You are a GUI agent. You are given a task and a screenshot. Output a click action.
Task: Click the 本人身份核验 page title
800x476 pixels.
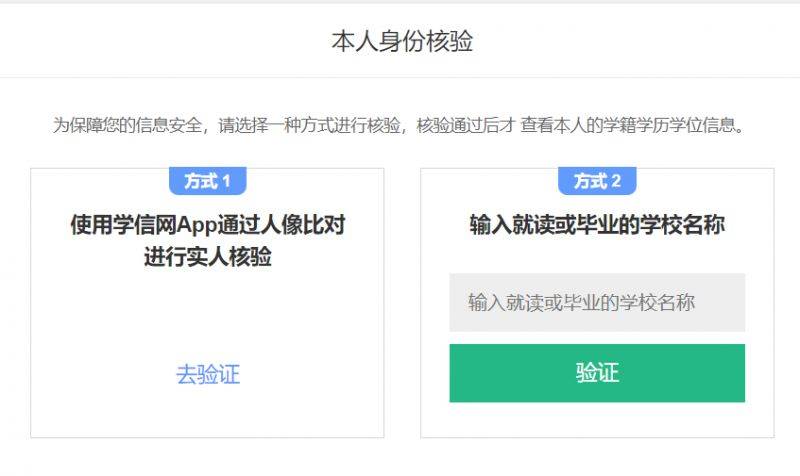pyautogui.click(x=402, y=41)
